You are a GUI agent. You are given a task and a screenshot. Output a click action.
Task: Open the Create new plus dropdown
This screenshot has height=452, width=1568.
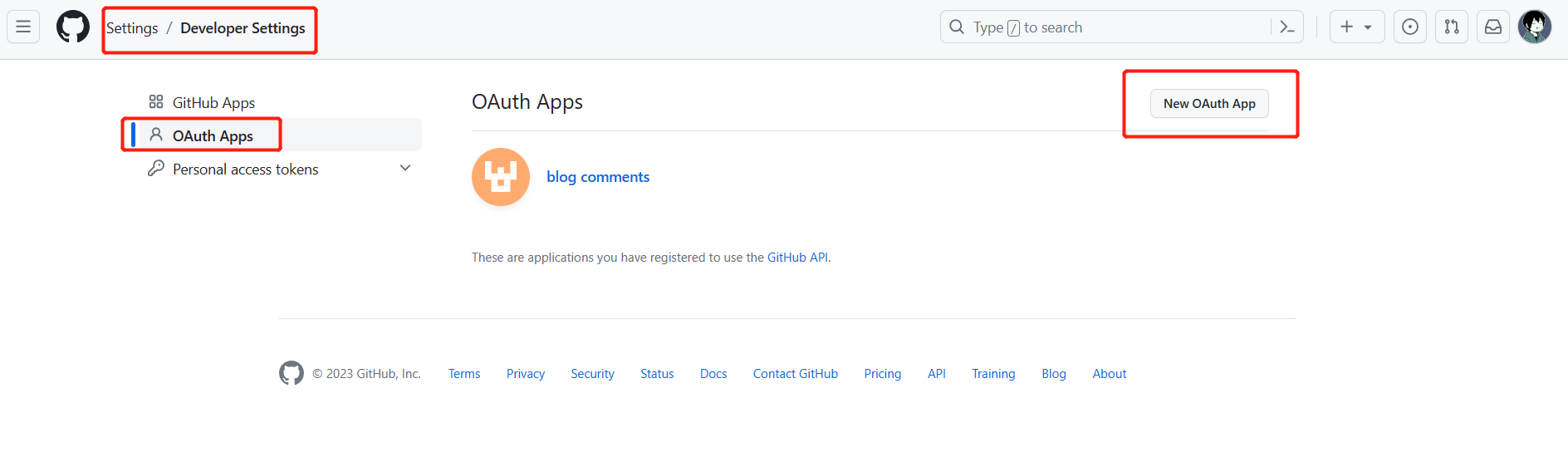click(x=1356, y=27)
